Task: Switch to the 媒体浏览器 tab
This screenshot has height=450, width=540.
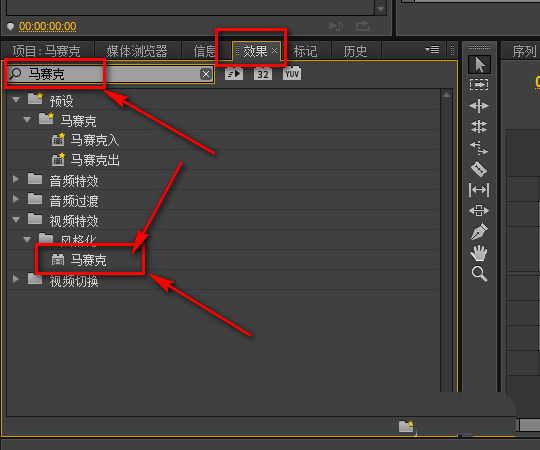Action: [137, 51]
